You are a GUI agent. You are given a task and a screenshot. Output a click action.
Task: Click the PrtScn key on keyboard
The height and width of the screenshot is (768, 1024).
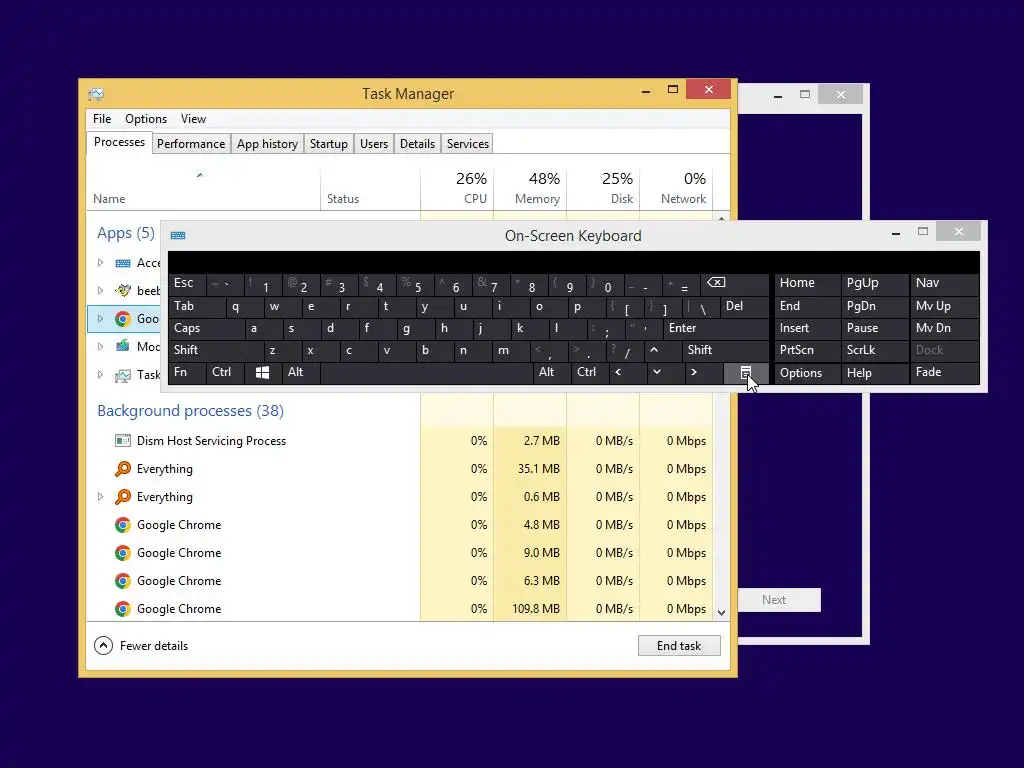807,350
